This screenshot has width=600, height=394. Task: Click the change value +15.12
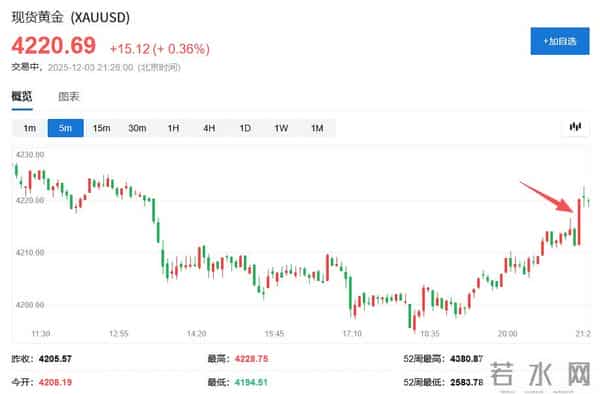point(130,49)
